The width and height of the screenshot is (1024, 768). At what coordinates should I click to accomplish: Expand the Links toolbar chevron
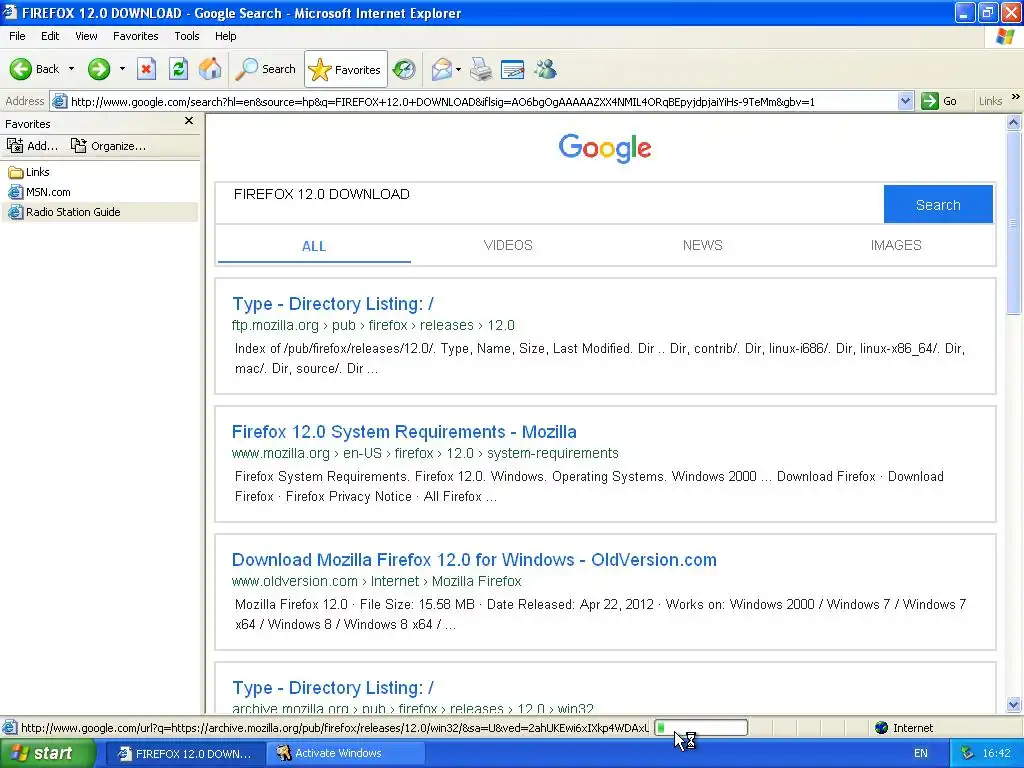click(1016, 97)
